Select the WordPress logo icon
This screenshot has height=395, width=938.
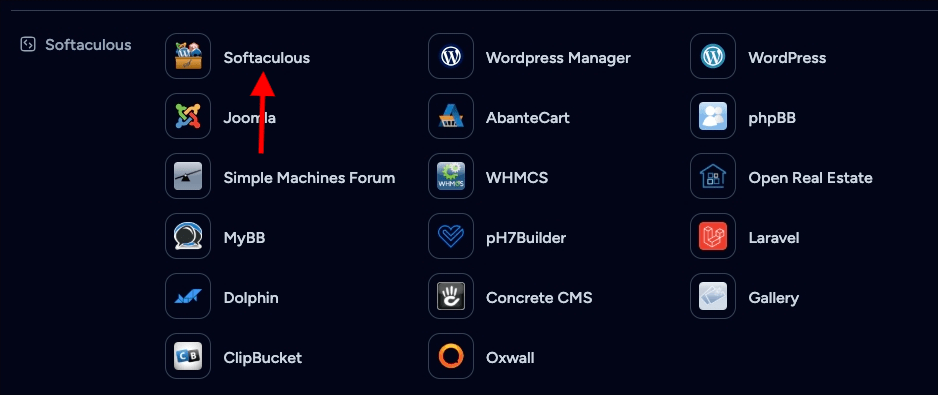click(x=712, y=56)
